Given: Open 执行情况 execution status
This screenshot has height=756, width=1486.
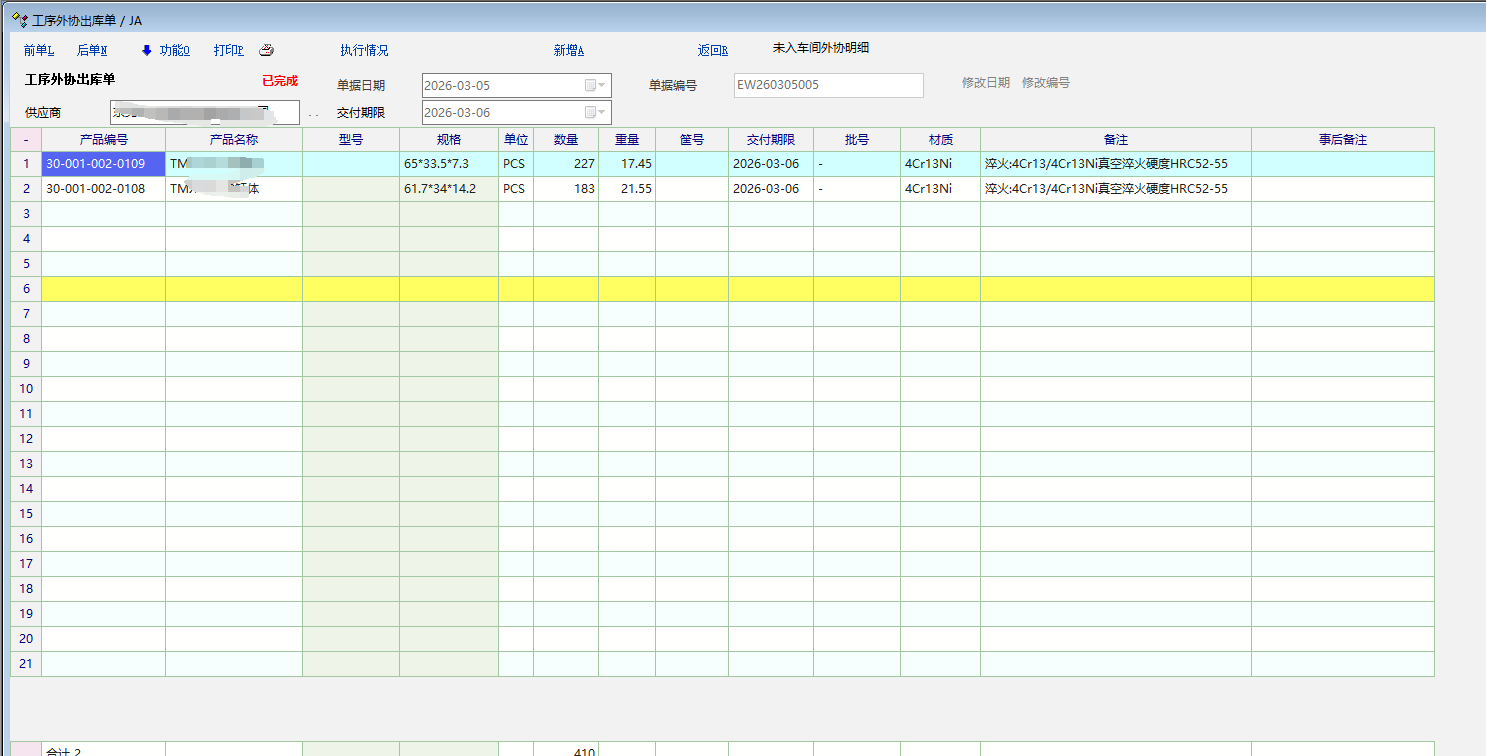Looking at the screenshot, I should 364,50.
